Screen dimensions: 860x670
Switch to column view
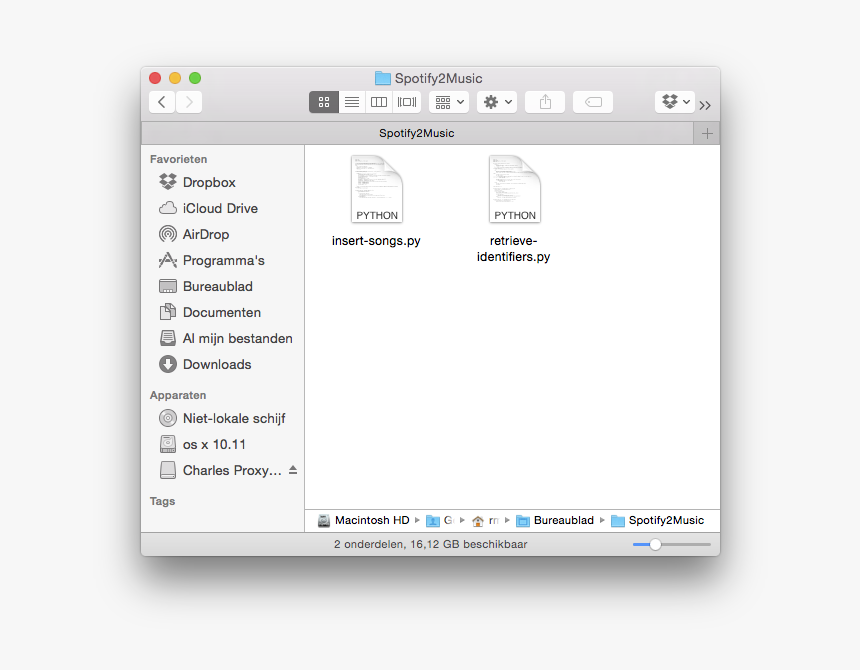point(379,102)
